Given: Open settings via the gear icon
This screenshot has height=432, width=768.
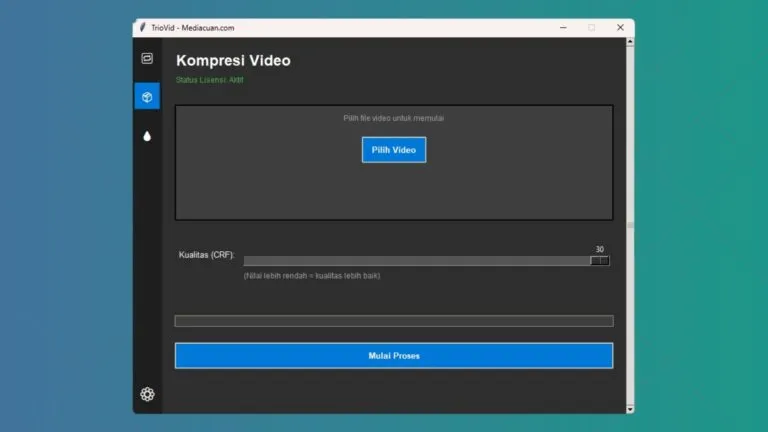Looking at the screenshot, I should click(147, 394).
